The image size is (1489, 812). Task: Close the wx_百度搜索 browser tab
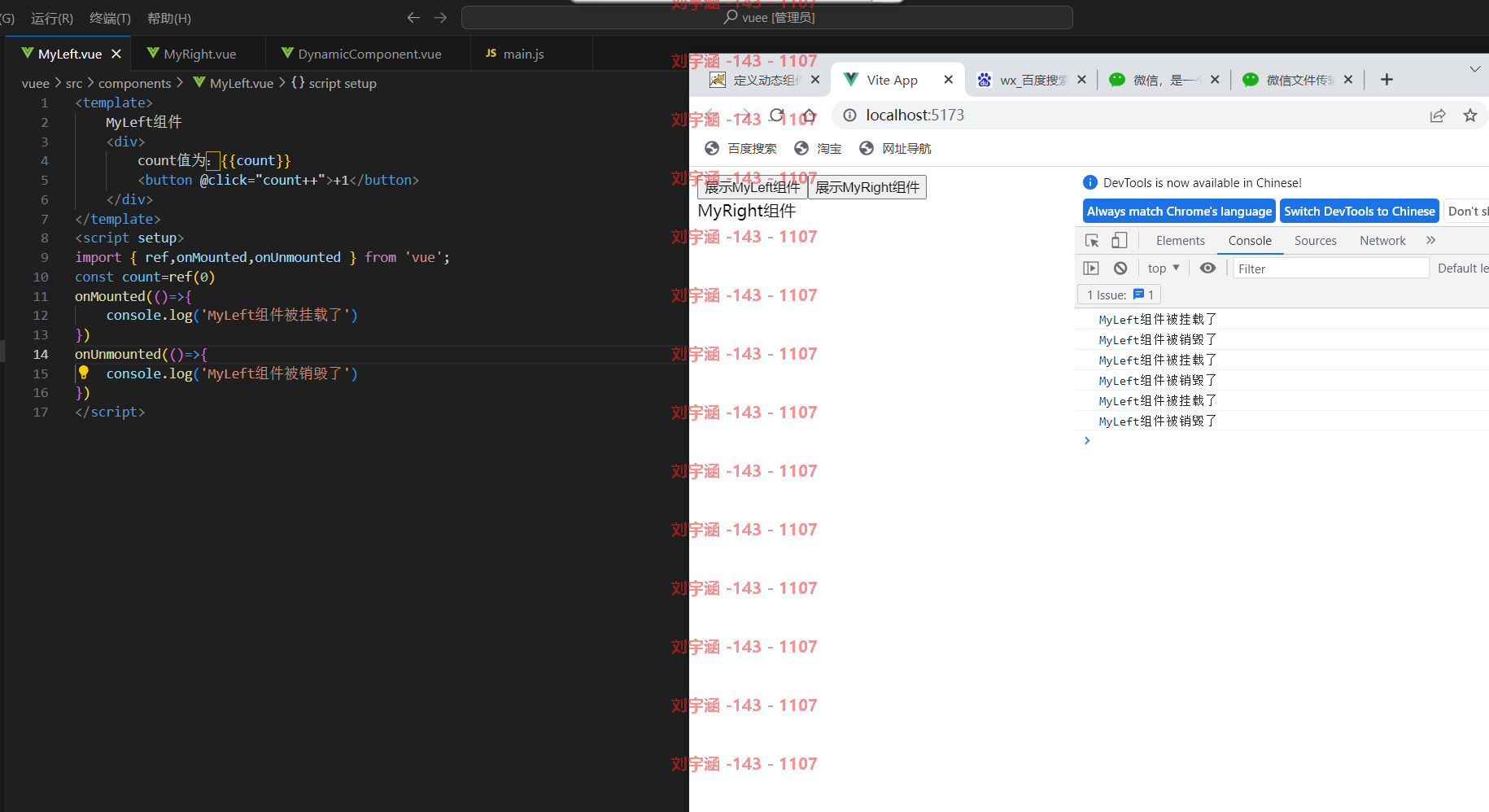click(1081, 80)
